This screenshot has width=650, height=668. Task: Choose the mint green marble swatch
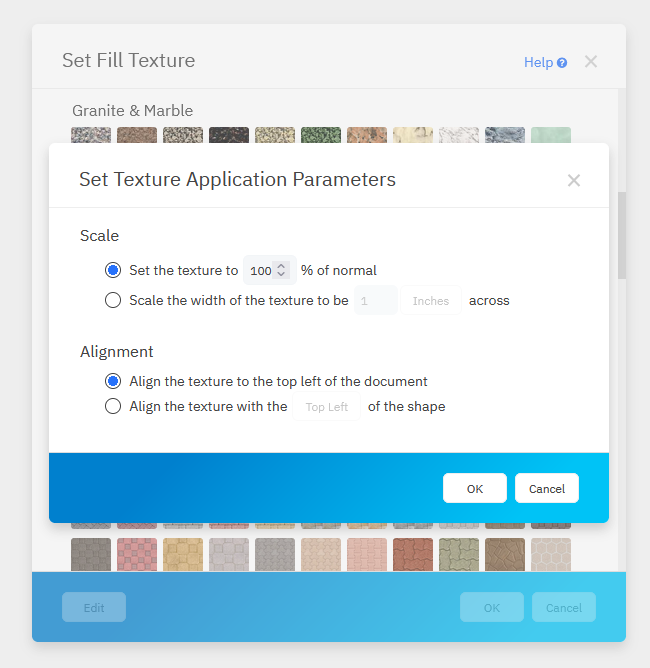pos(550,136)
